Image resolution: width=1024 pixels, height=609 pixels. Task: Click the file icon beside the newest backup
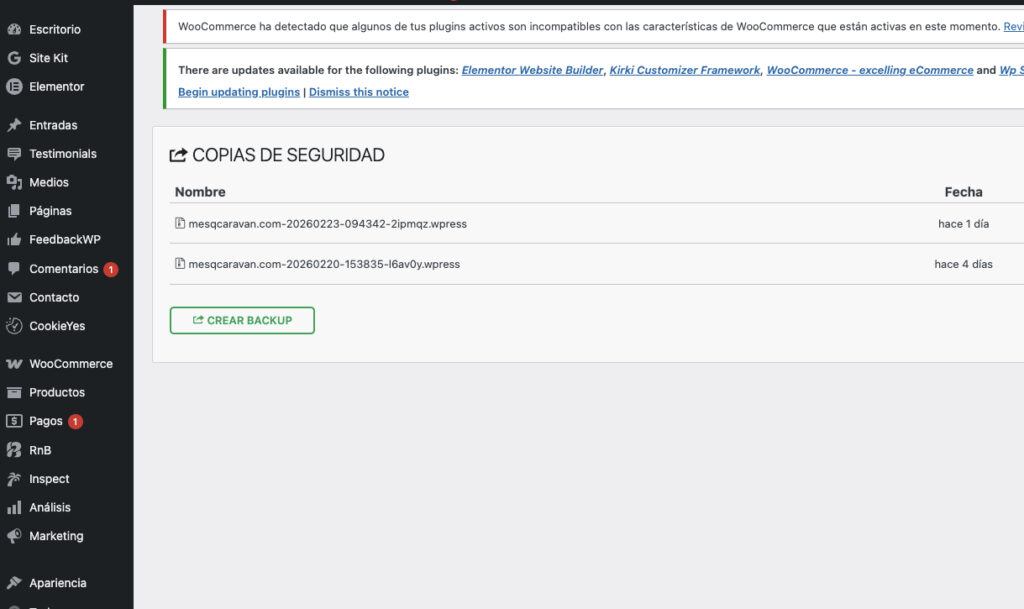181,224
